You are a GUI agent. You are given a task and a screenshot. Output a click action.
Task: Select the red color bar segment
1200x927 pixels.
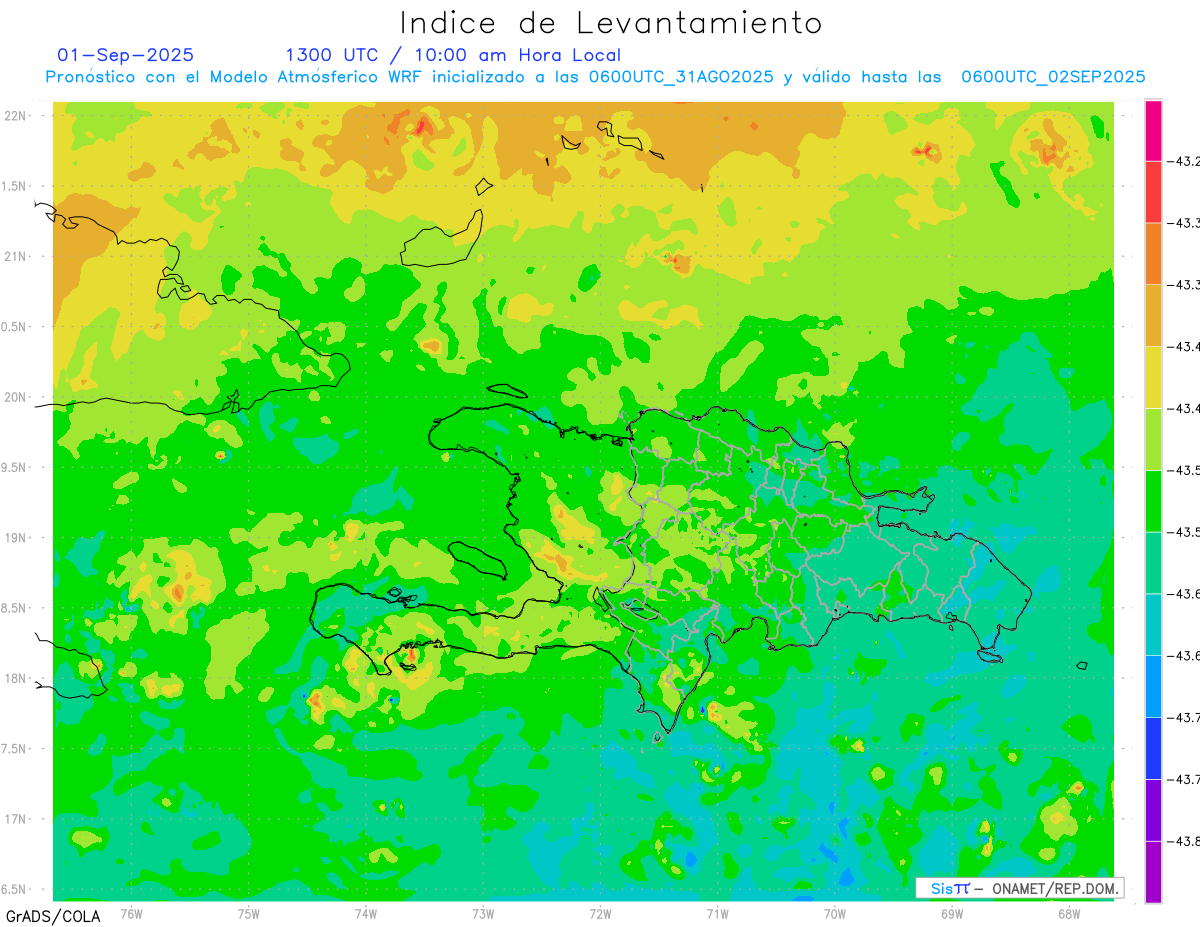click(x=1153, y=192)
